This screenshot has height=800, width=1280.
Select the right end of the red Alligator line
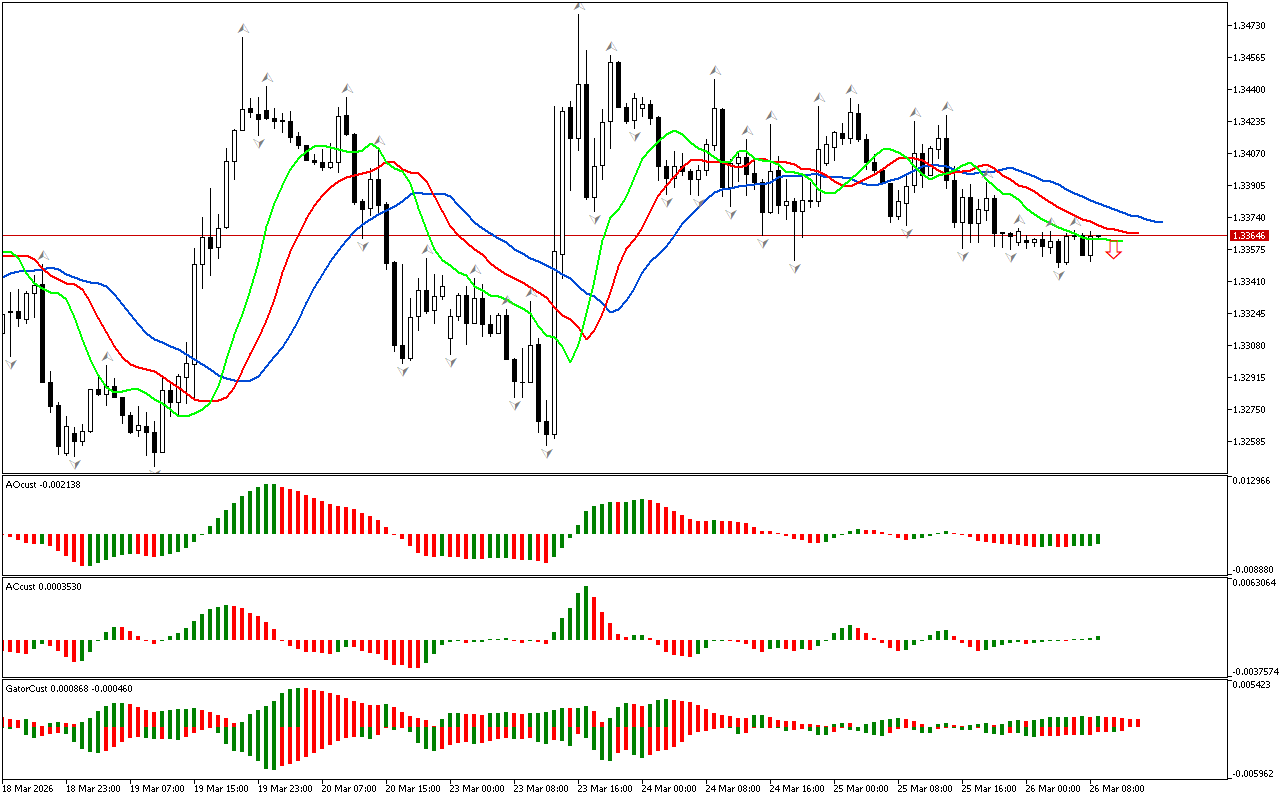tap(1136, 233)
